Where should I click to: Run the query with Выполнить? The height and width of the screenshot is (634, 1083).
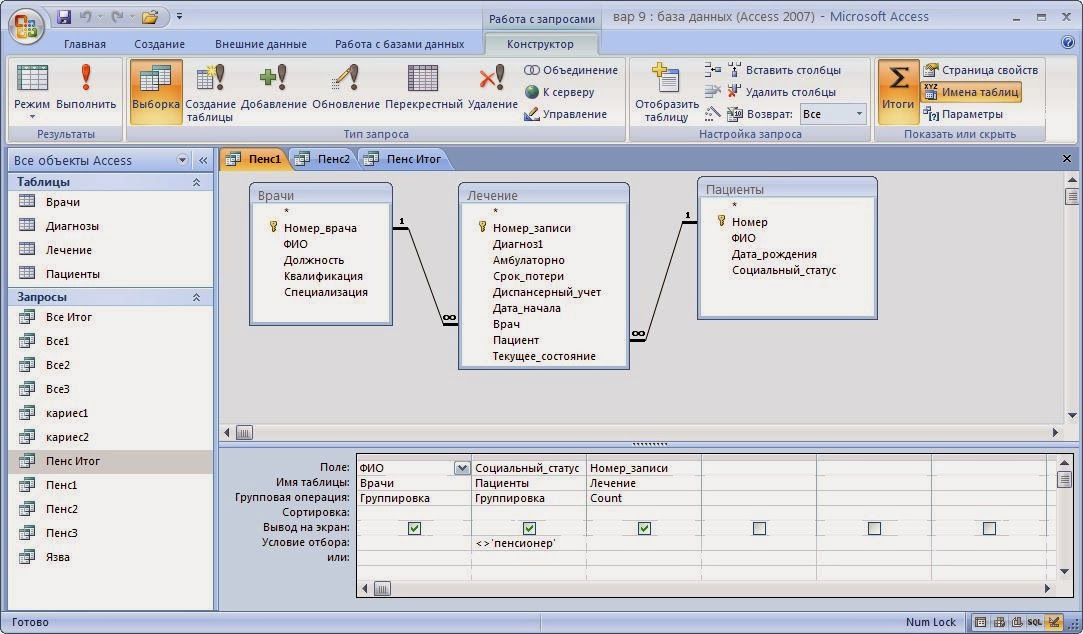[x=86, y=88]
